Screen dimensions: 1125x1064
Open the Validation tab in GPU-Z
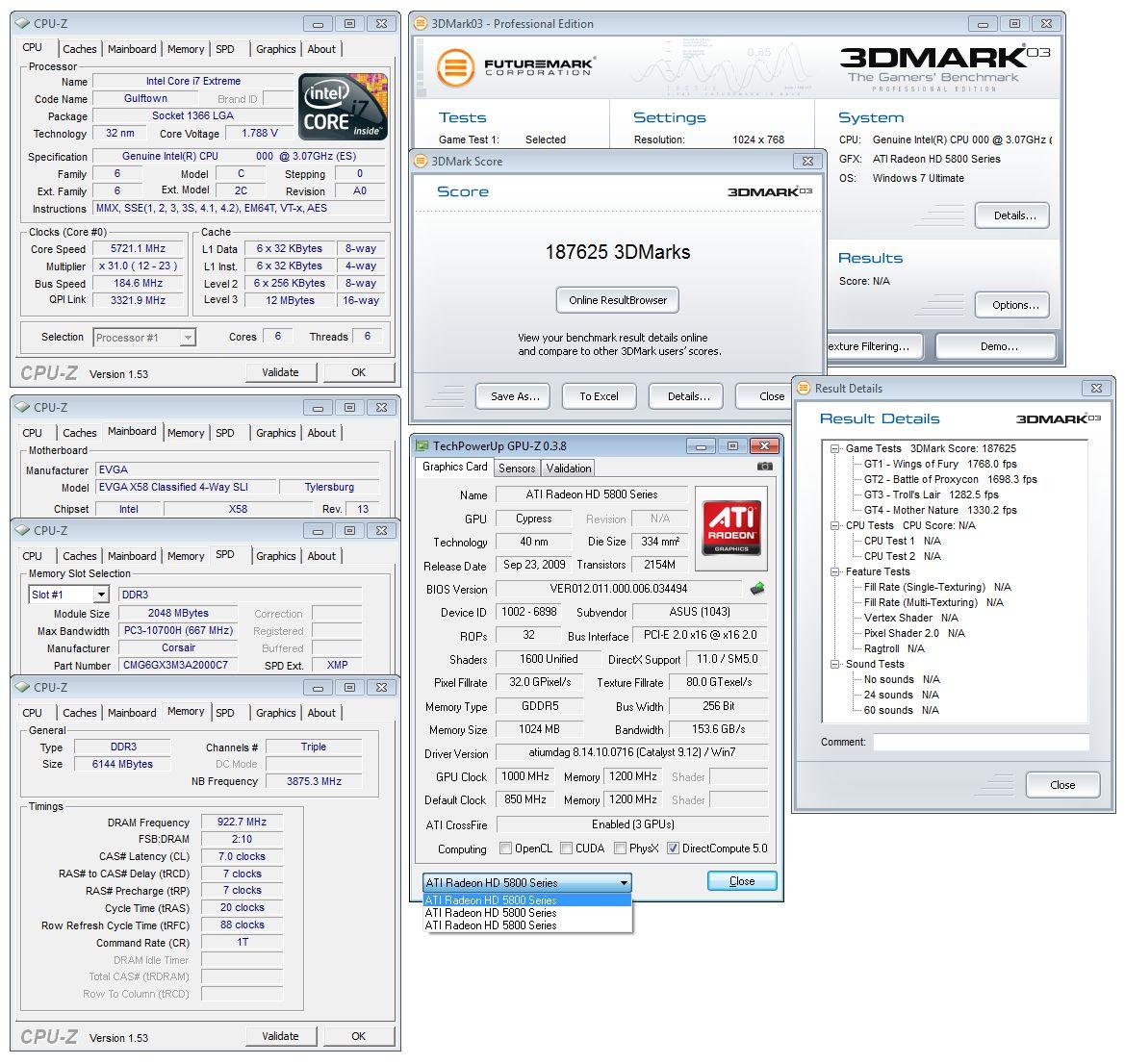(568, 468)
